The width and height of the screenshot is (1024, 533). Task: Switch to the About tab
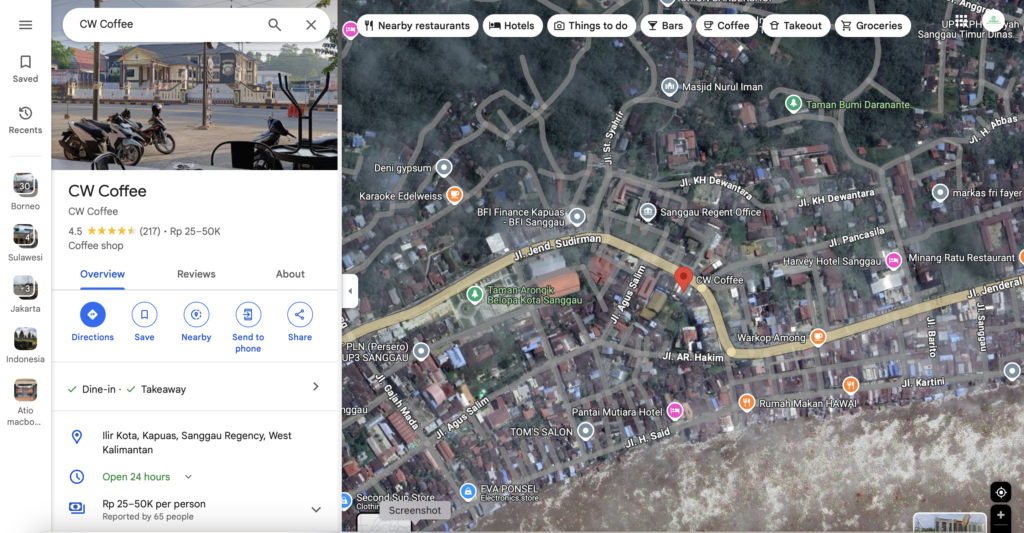coord(290,274)
